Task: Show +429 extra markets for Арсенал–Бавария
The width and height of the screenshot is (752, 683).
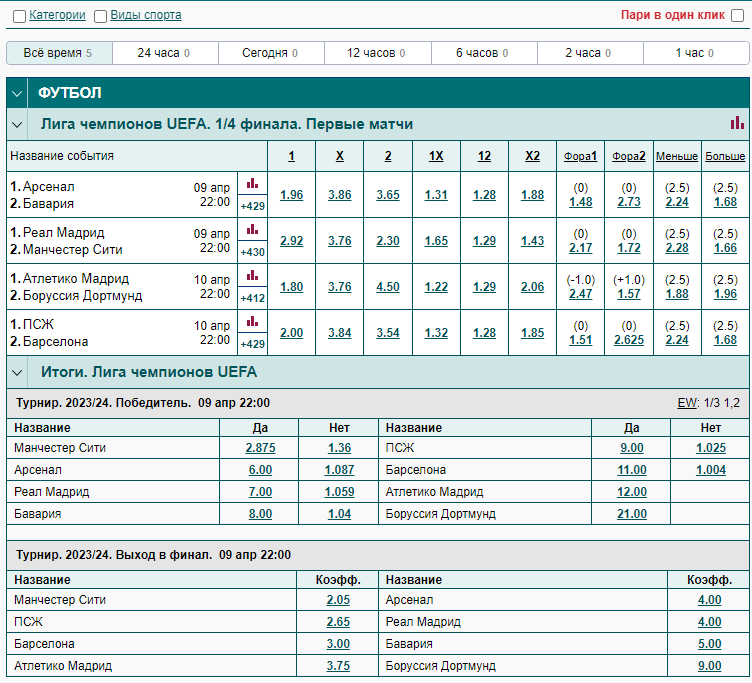Action: [x=252, y=206]
